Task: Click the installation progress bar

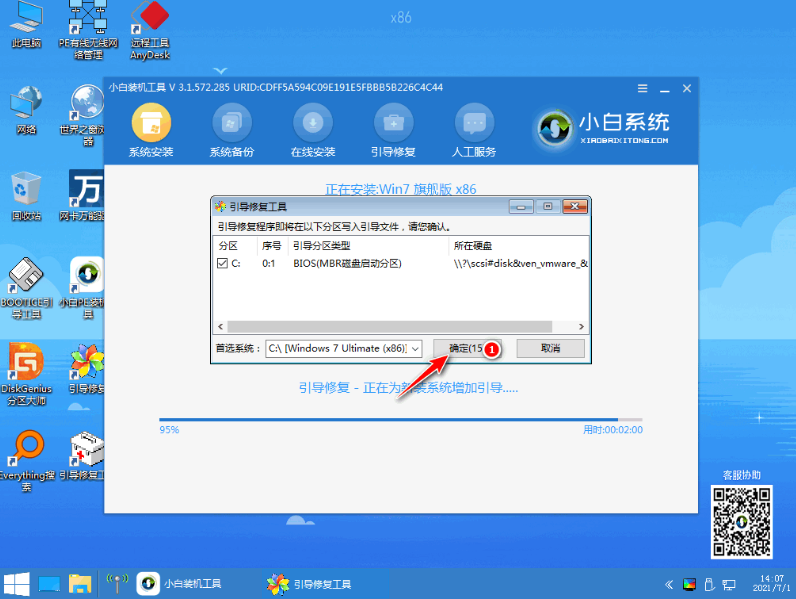Action: [x=401, y=420]
